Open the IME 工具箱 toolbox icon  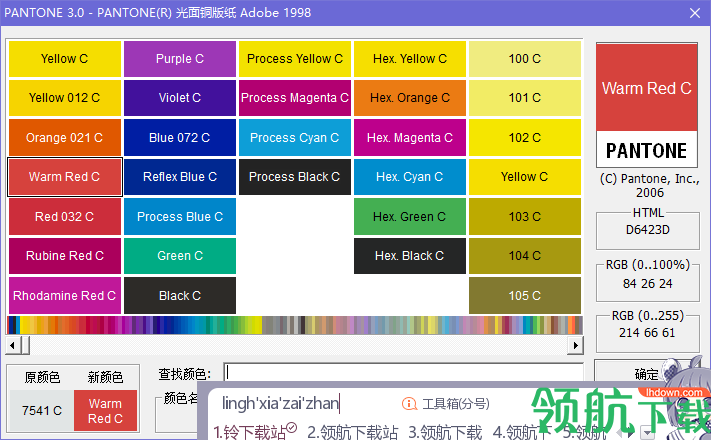409,403
